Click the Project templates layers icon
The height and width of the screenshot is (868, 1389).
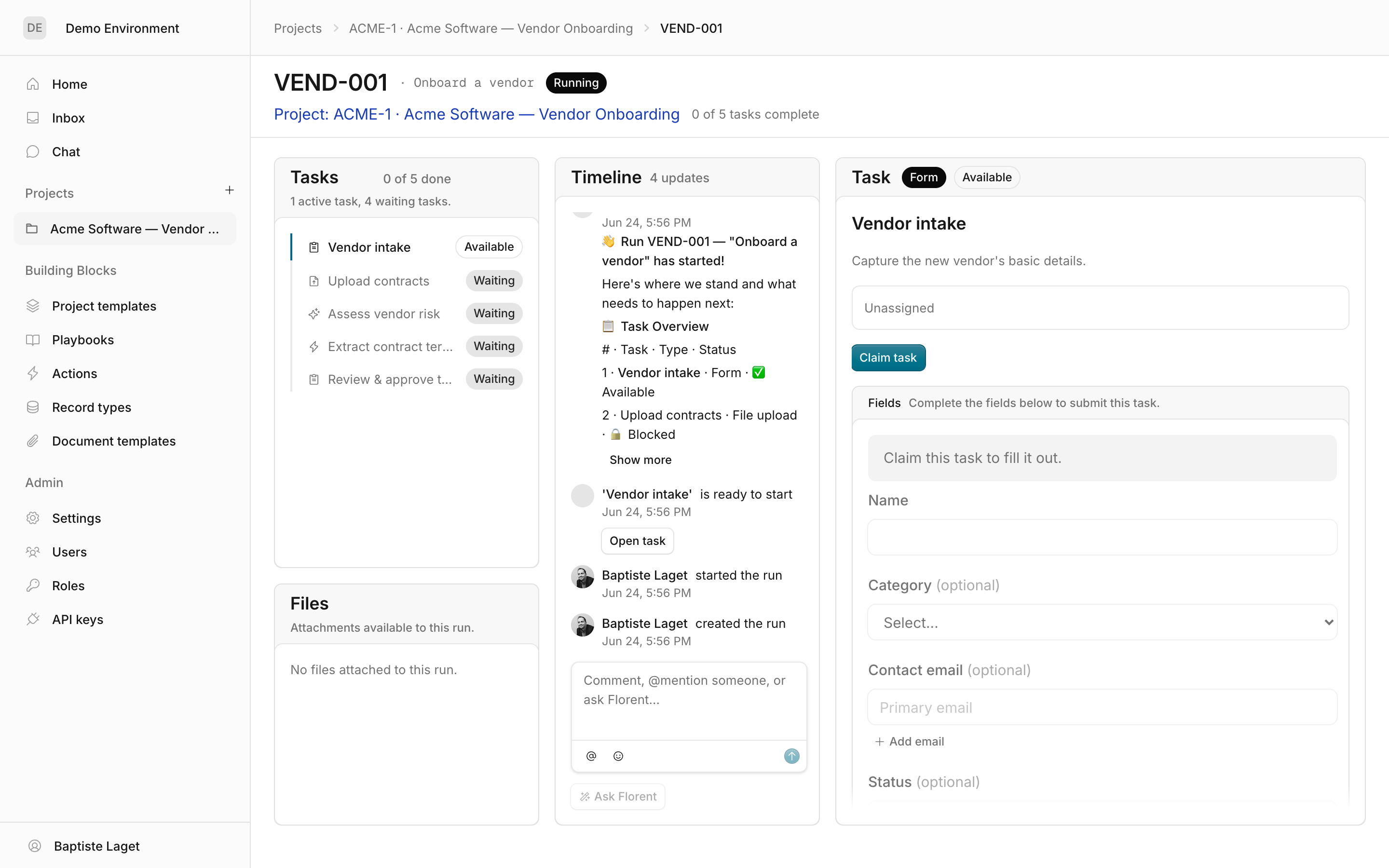33,306
